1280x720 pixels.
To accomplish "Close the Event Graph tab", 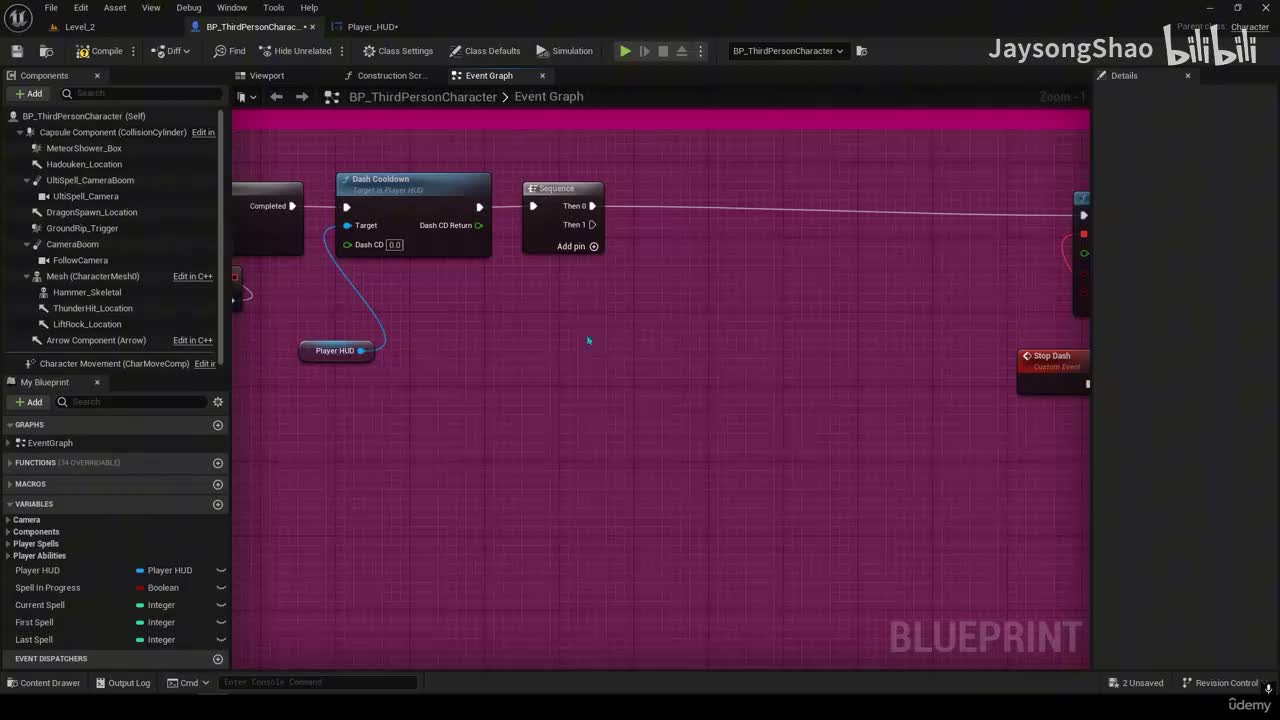I will [x=543, y=76].
